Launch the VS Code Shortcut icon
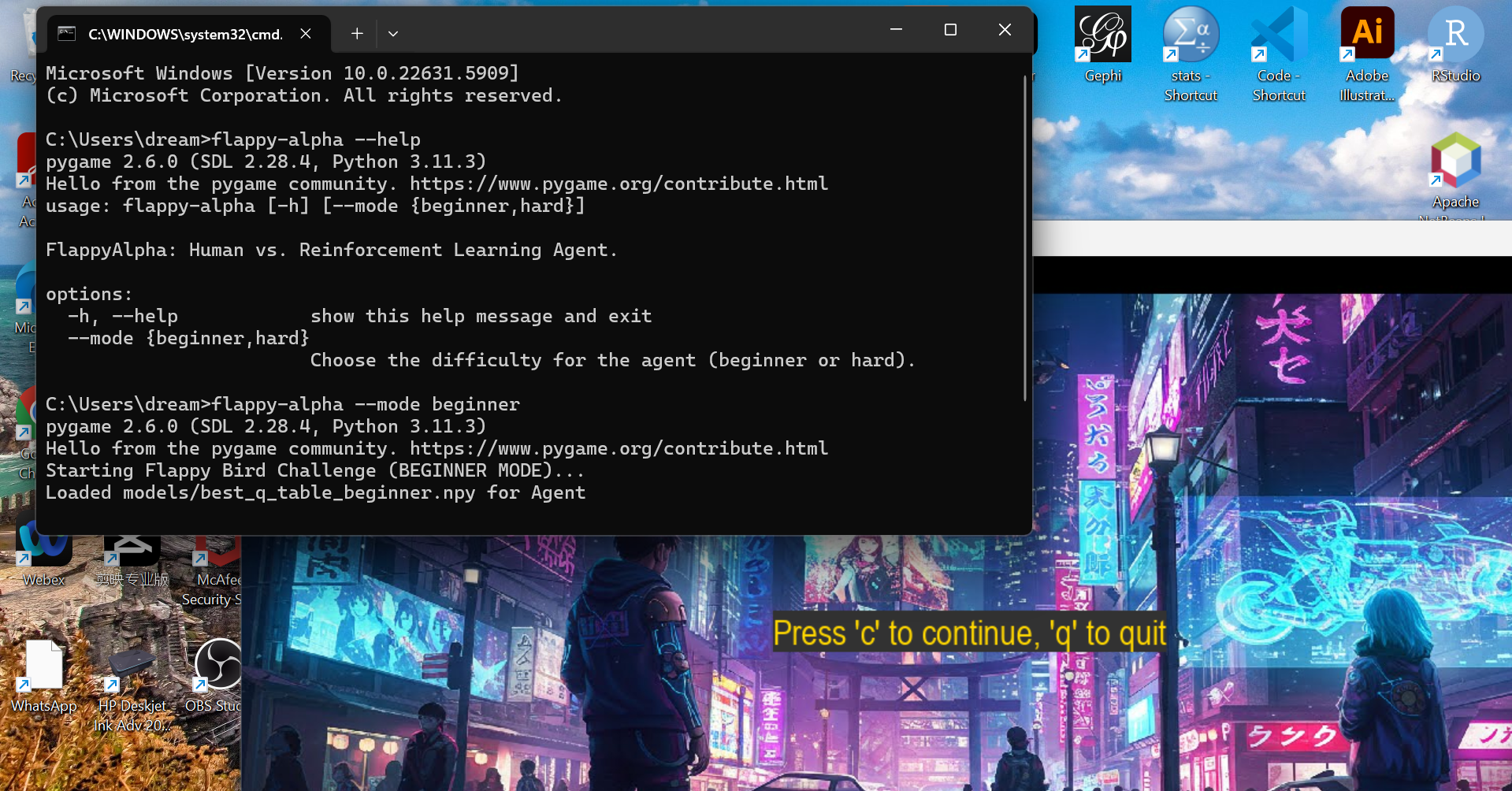 point(1279,54)
